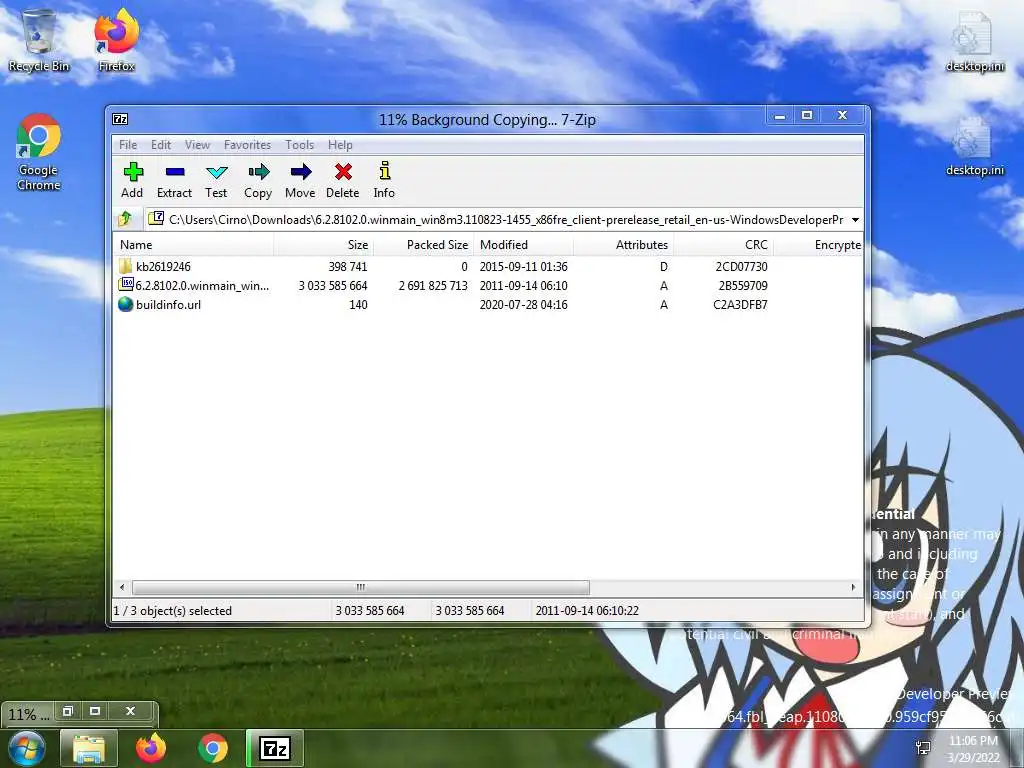Image resolution: width=1024 pixels, height=768 pixels.
Task: Select the buildinfo.url globe icon
Action: pos(125,304)
